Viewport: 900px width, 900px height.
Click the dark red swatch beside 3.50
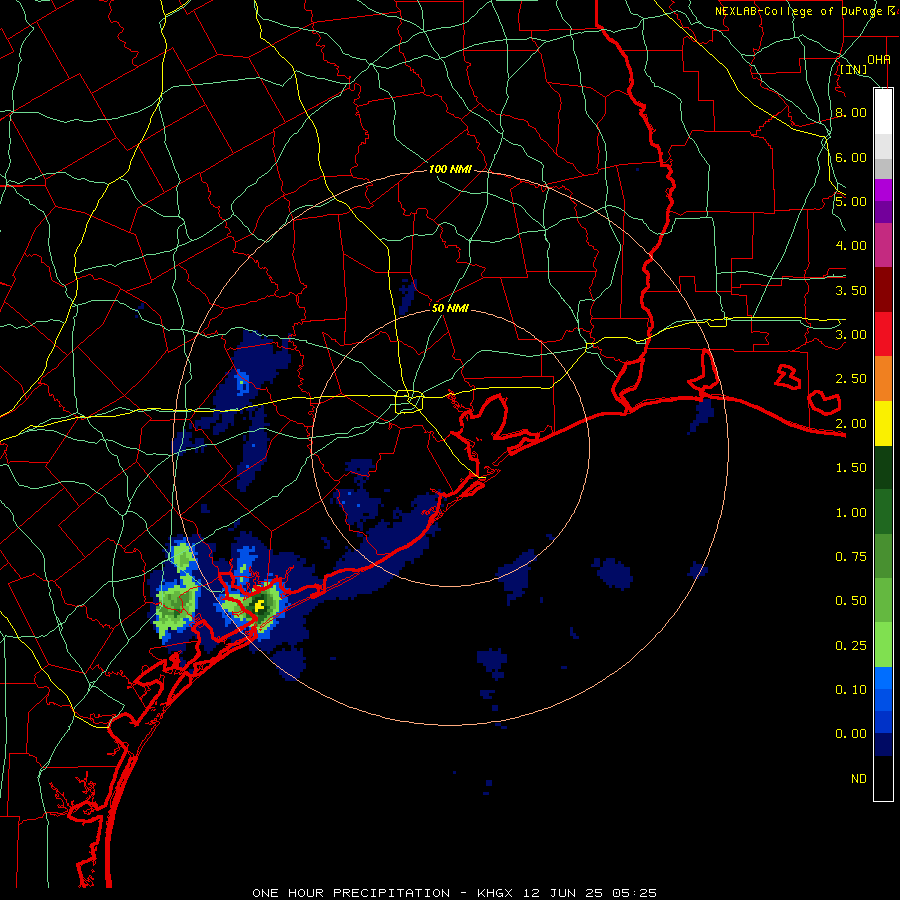[883, 290]
